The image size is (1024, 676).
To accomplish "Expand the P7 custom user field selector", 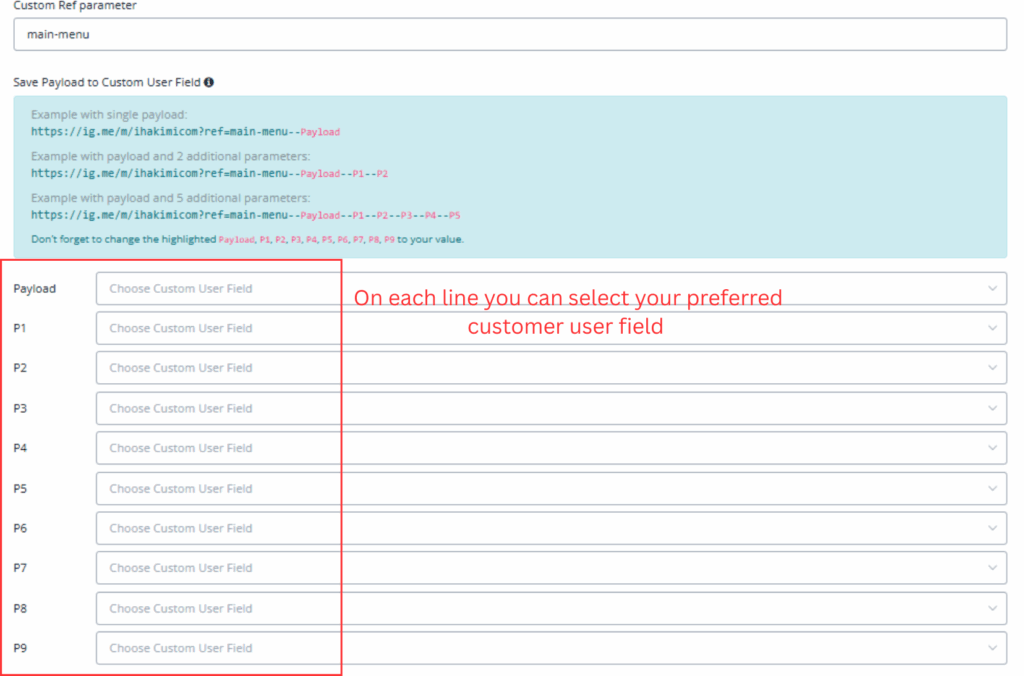I will (x=550, y=568).
